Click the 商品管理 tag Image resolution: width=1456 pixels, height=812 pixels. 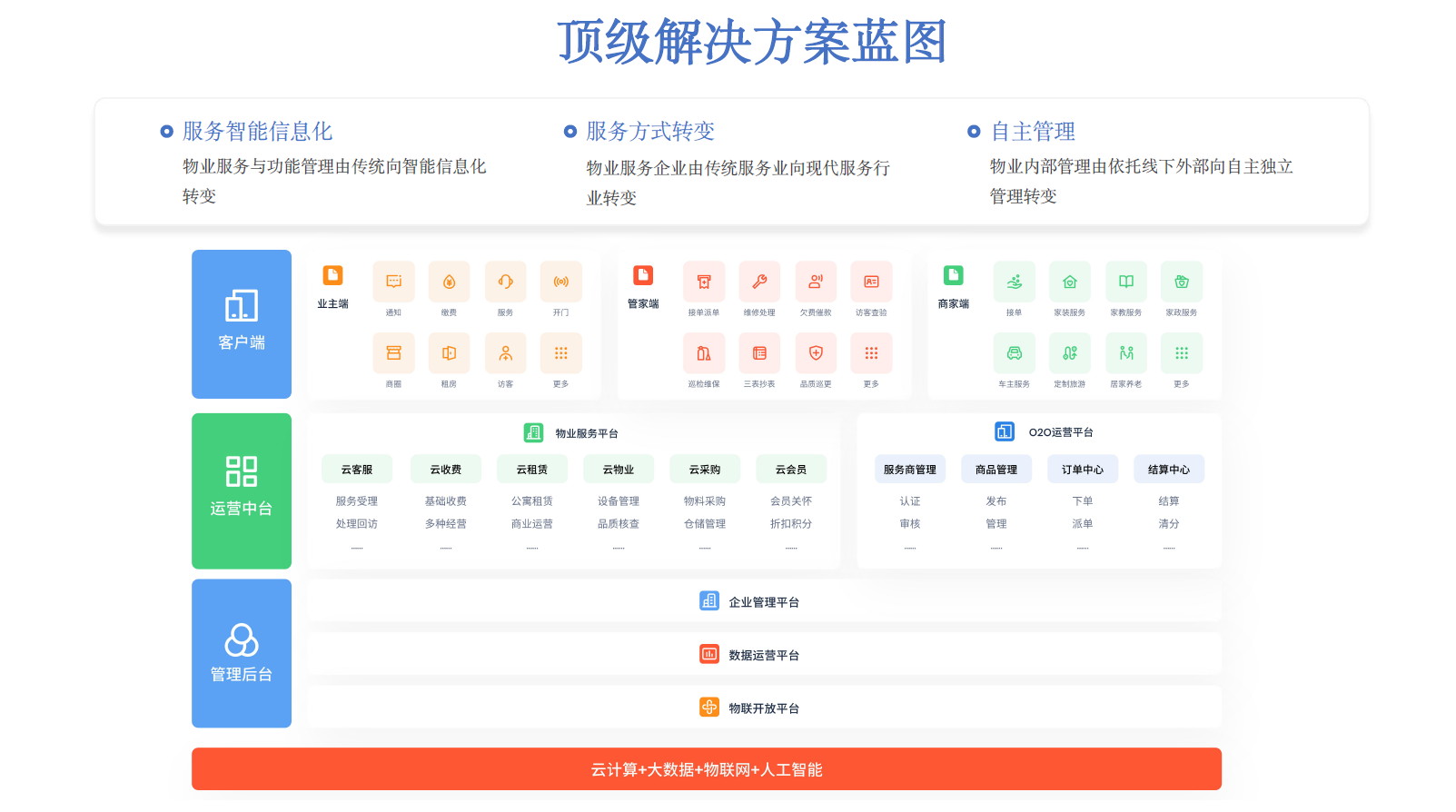(996, 470)
